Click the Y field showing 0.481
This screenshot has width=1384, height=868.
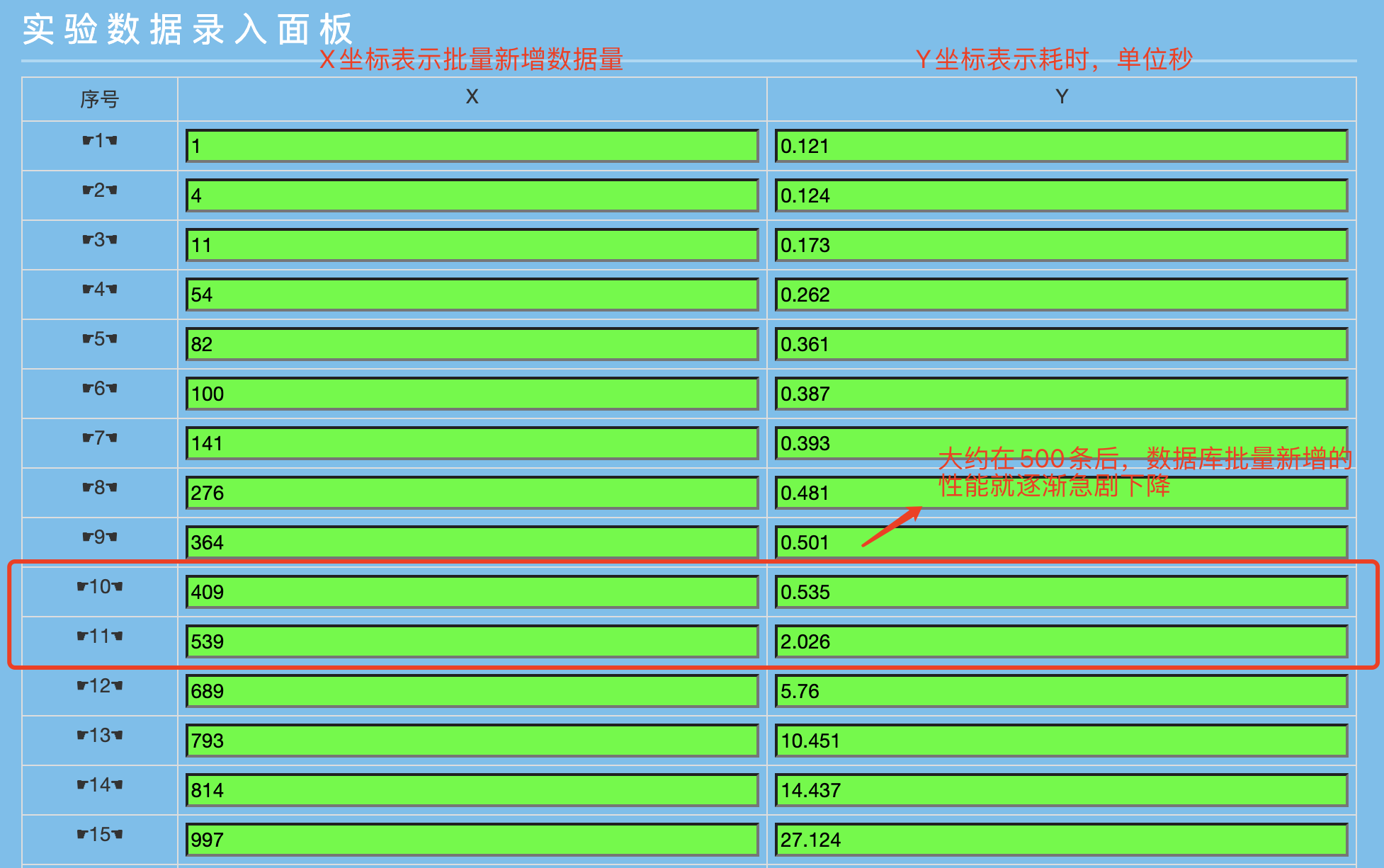click(x=1061, y=493)
